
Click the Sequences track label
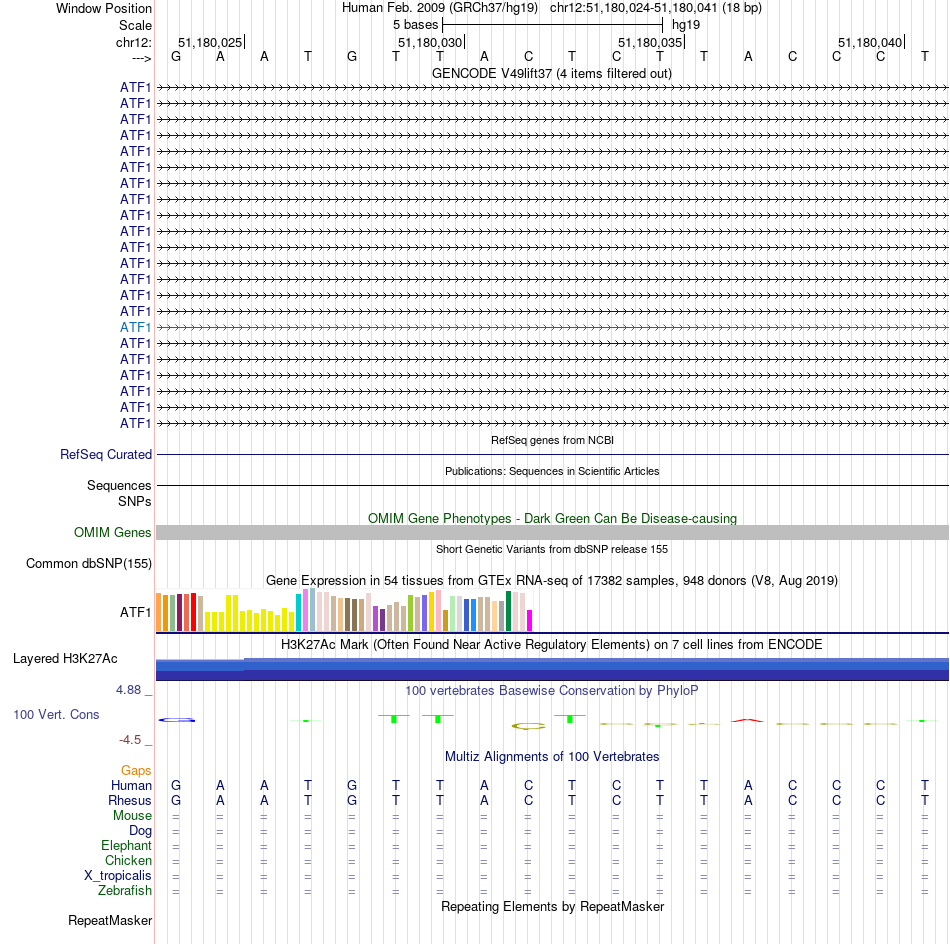(119, 485)
